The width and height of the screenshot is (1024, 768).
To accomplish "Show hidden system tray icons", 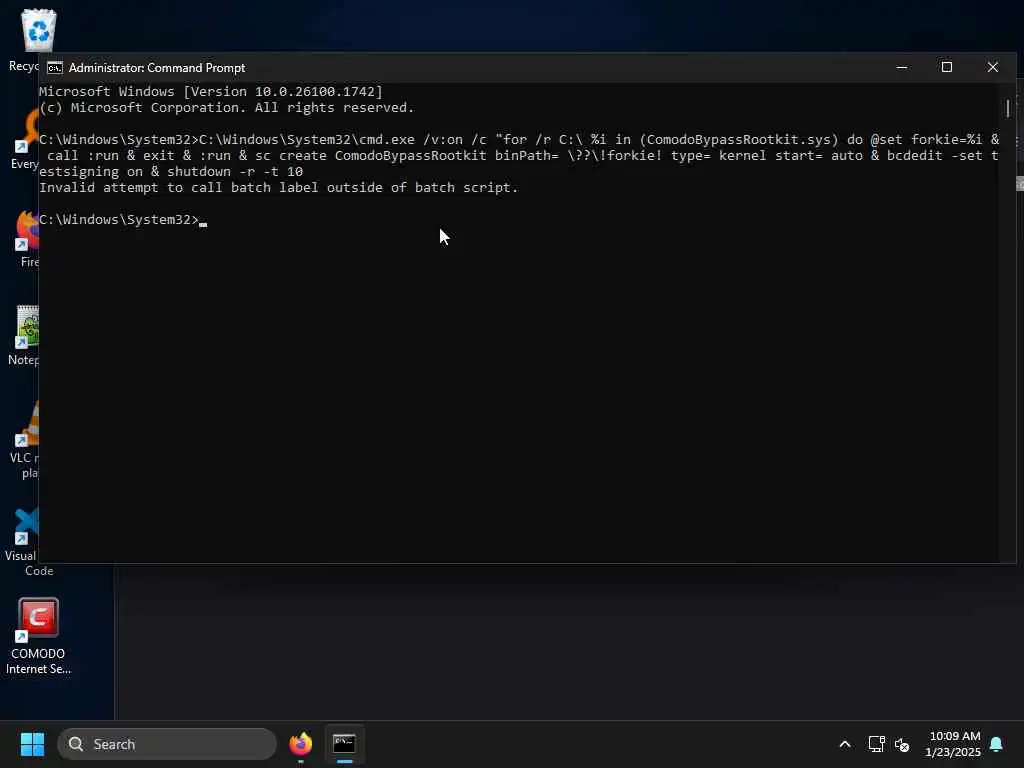I will point(844,744).
